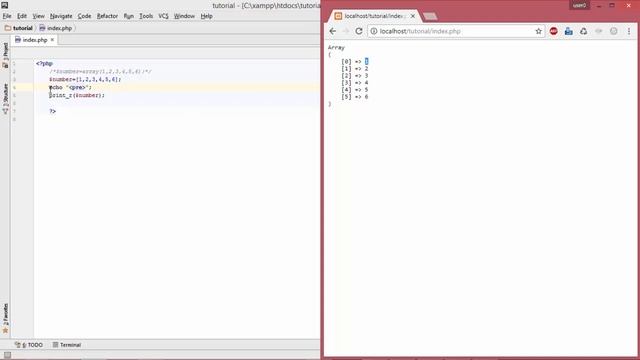Click the opening <?php tag
The width and height of the screenshot is (640, 360).
click(x=44, y=64)
